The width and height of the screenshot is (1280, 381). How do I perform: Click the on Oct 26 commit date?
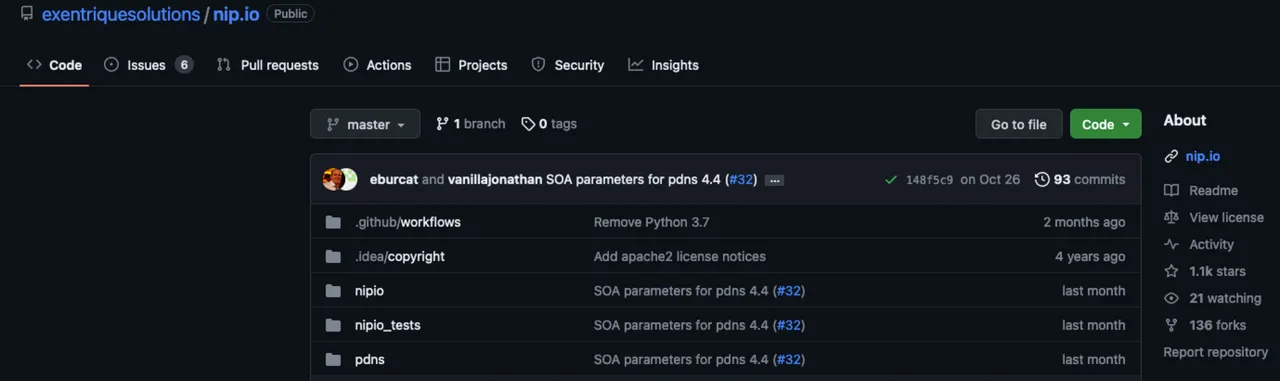tap(990, 180)
